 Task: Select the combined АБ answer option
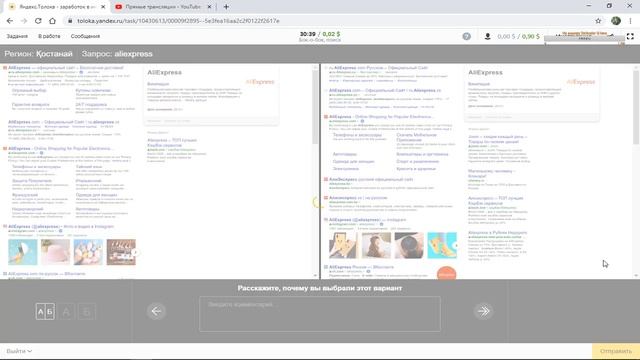point(45,312)
